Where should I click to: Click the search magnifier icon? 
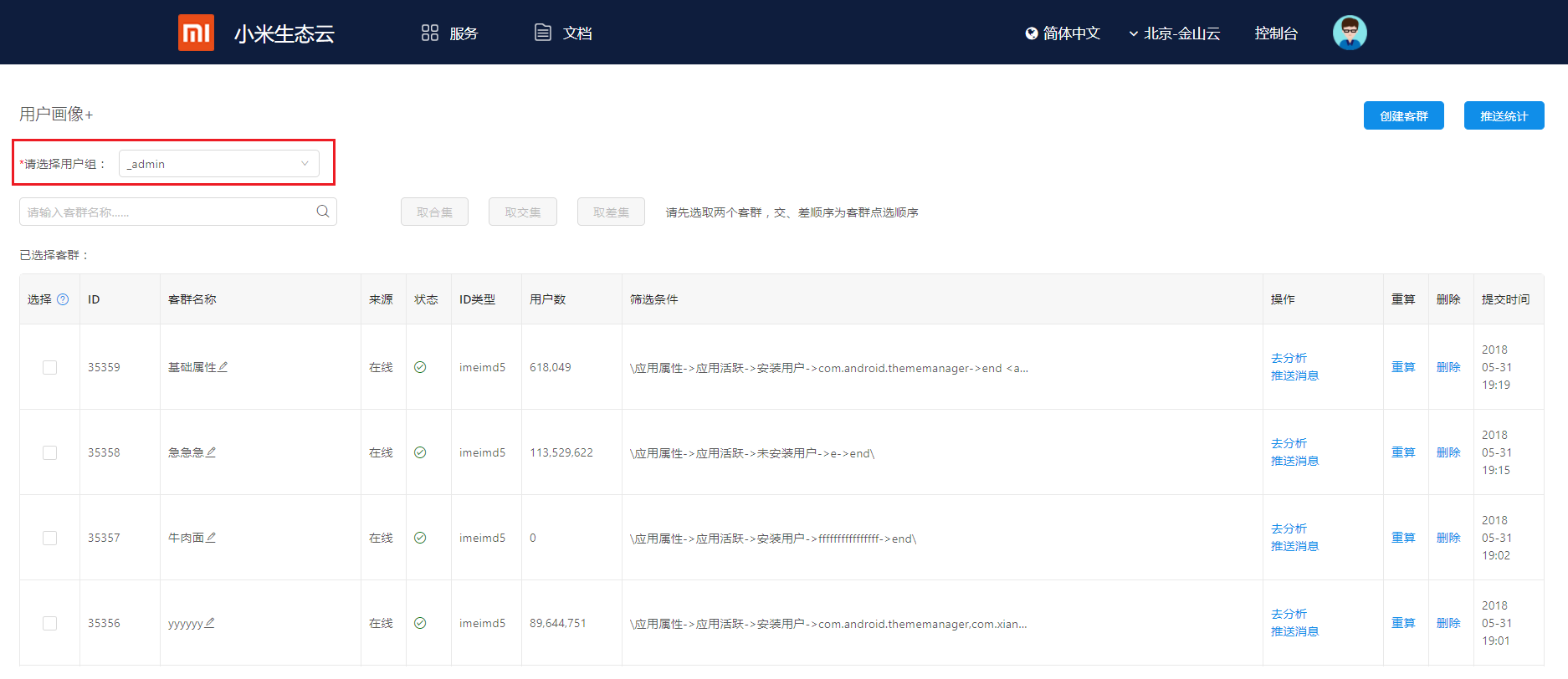322,212
